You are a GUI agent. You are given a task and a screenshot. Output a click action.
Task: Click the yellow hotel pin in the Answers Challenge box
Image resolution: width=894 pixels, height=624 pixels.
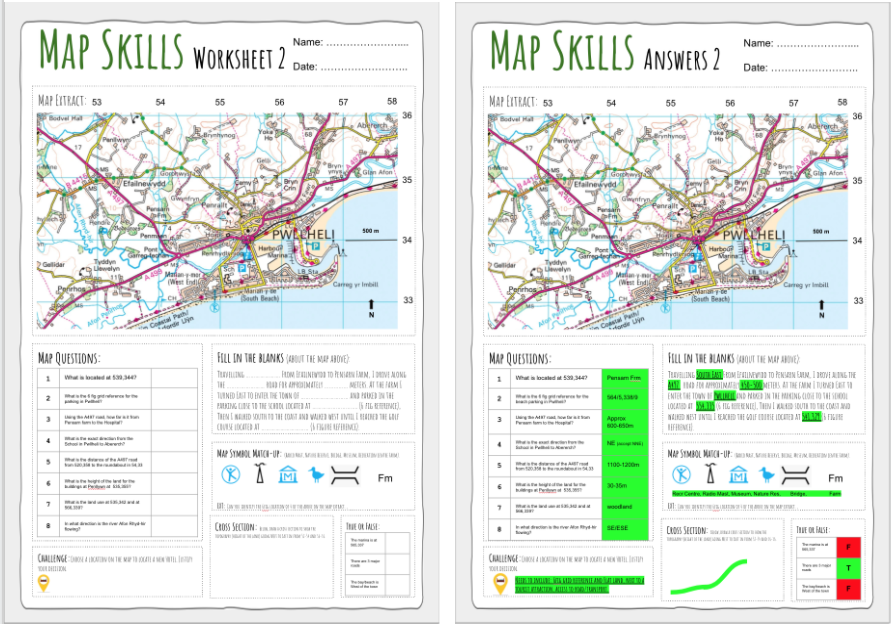tap(500, 584)
